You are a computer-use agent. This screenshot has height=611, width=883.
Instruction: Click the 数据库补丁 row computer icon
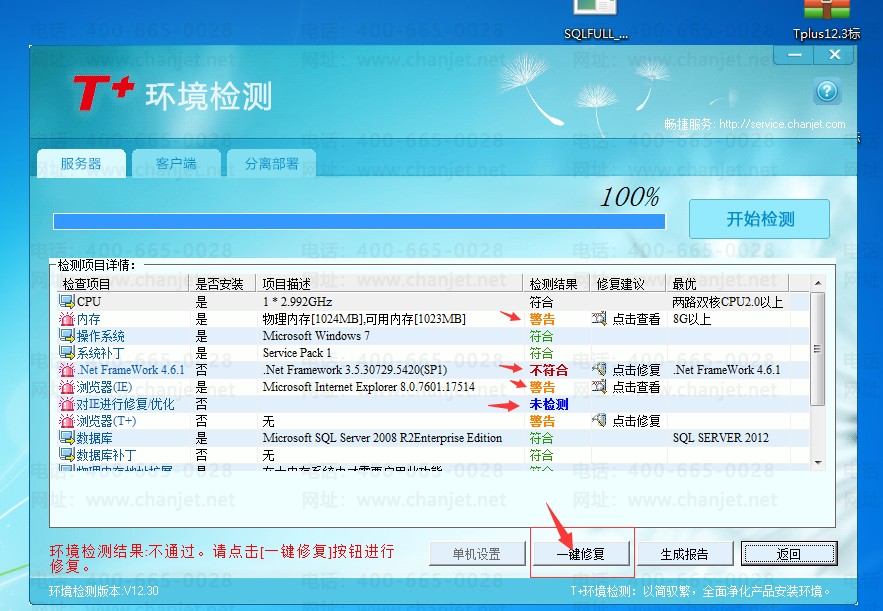click(x=66, y=454)
